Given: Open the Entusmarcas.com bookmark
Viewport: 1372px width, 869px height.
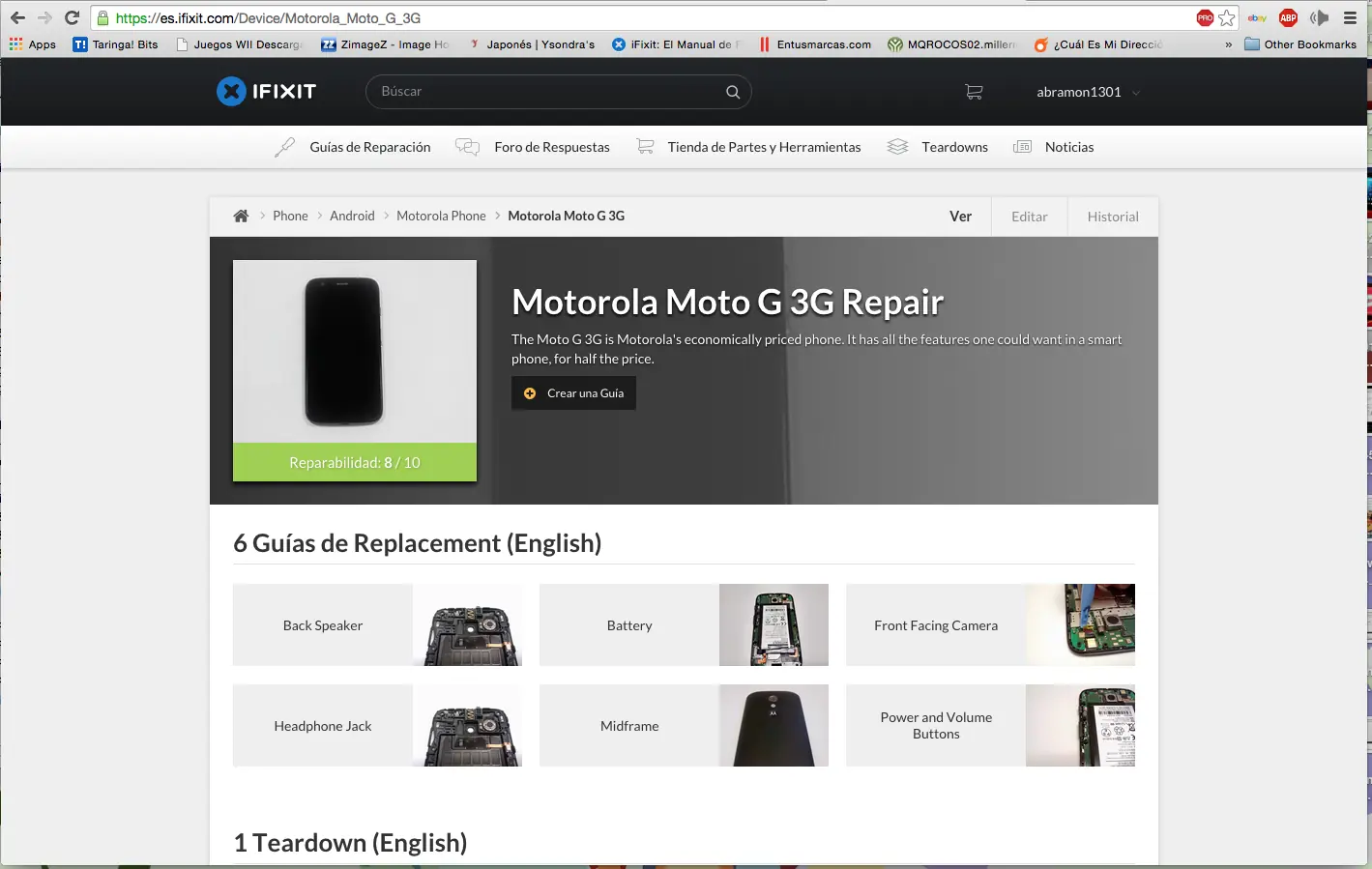Looking at the screenshot, I should [815, 44].
